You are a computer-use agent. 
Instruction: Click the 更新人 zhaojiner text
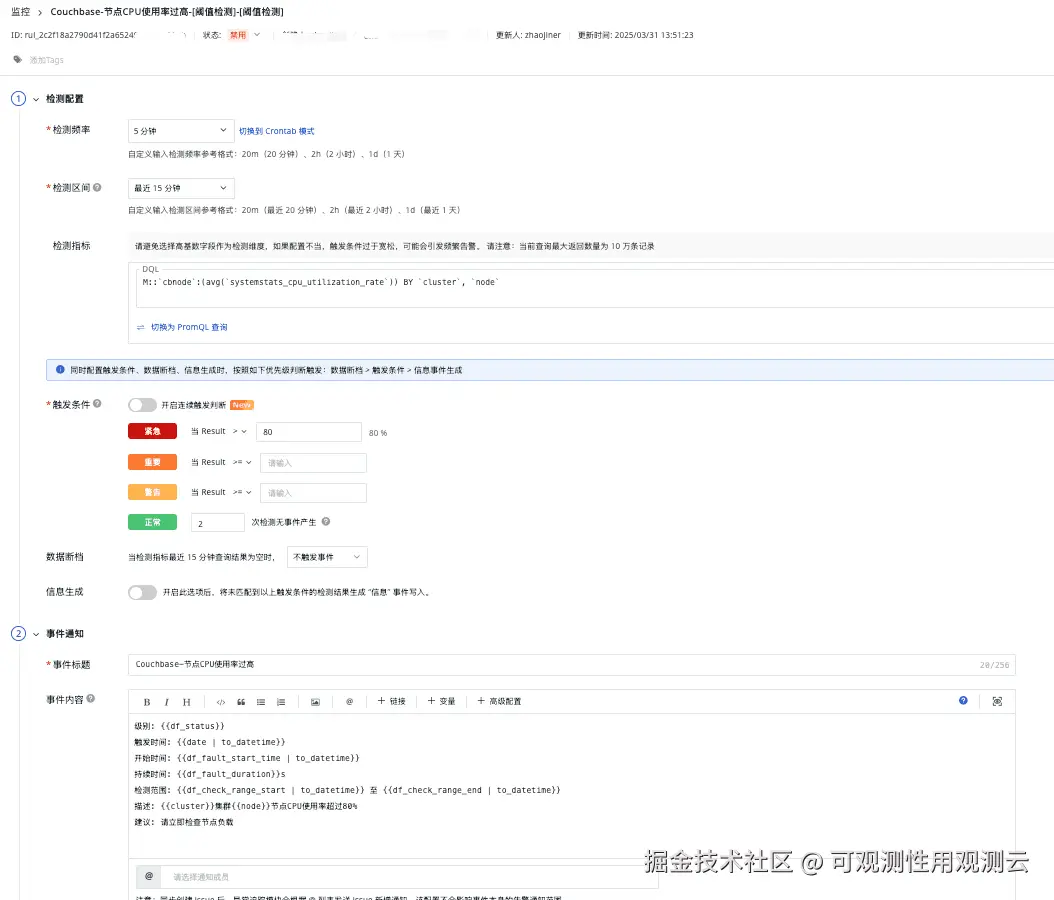528,35
